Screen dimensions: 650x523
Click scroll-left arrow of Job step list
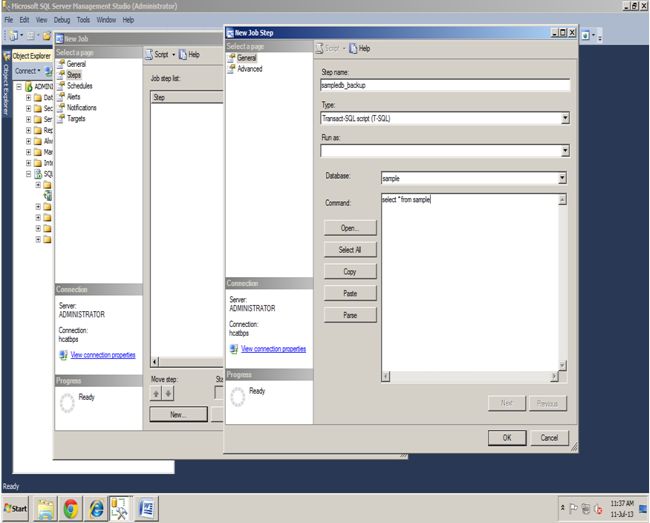[x=154, y=362]
